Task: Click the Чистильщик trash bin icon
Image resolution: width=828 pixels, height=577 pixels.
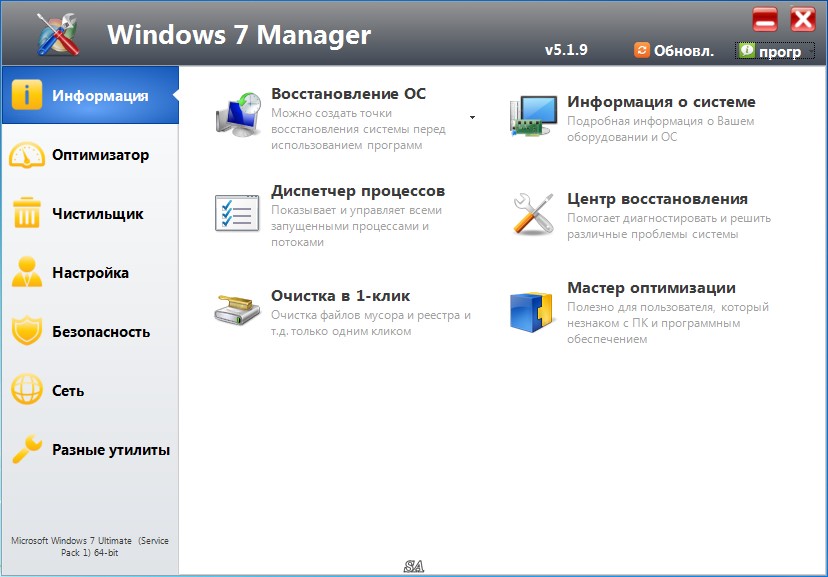Action: tap(26, 213)
